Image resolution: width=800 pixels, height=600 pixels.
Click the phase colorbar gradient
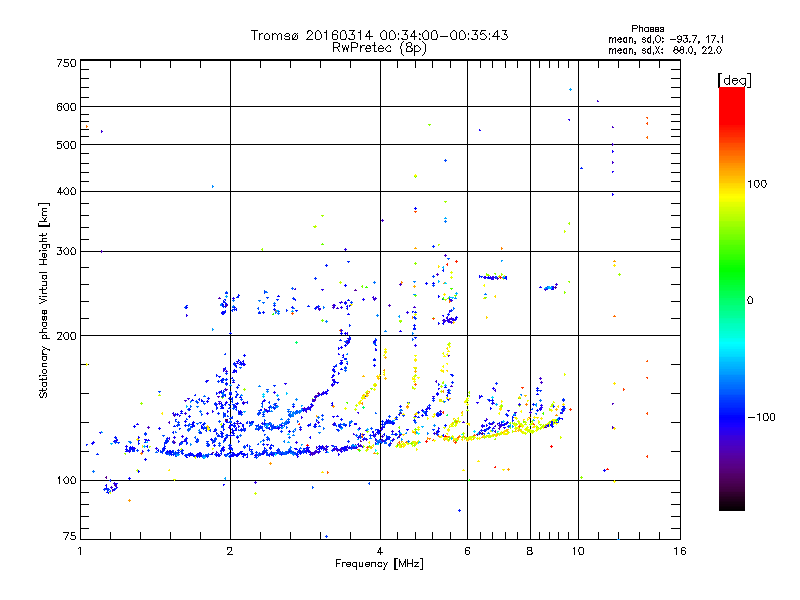point(732,299)
